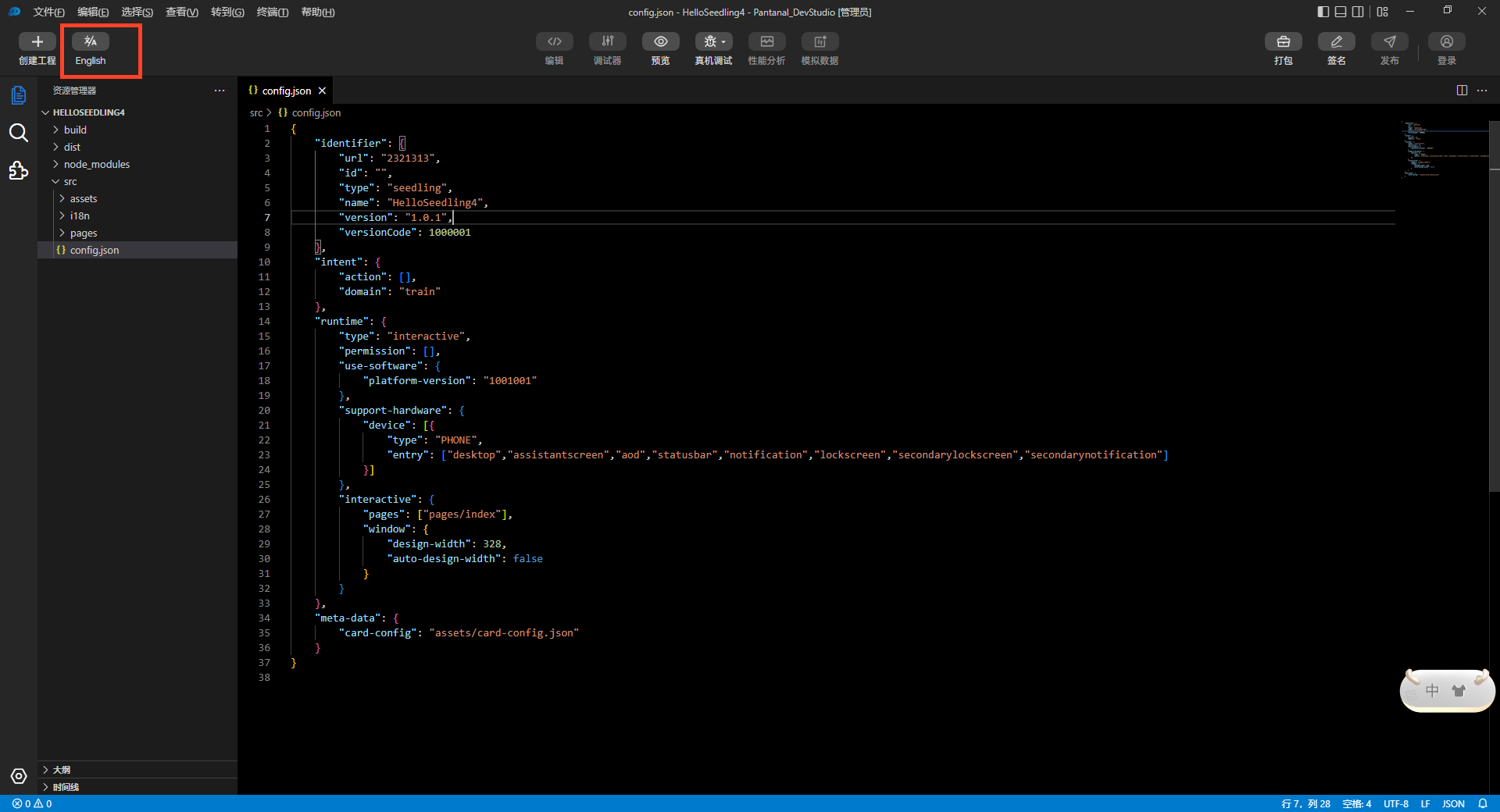Launch the preview (预览) eye icon
Image resolution: width=1500 pixels, height=812 pixels.
(x=661, y=41)
